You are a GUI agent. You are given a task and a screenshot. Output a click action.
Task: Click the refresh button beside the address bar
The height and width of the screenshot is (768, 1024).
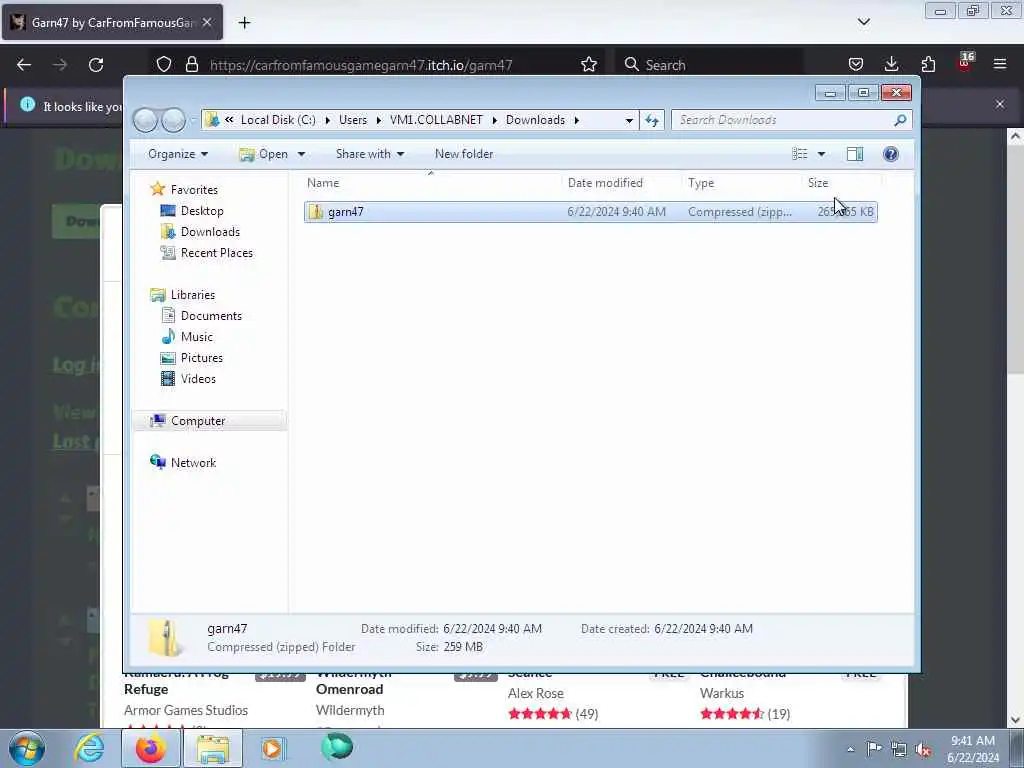click(x=652, y=120)
